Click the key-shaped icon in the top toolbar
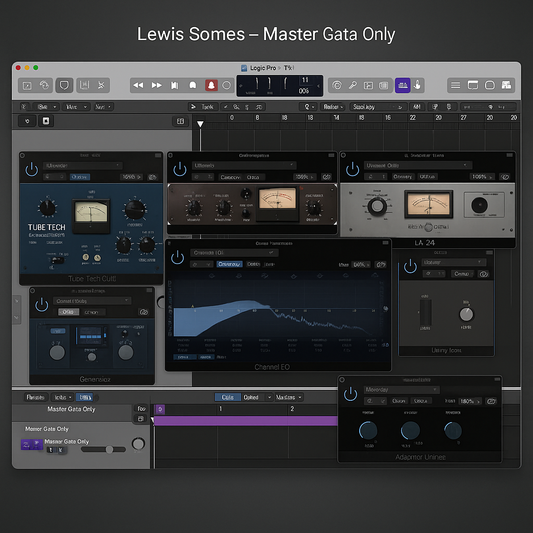Viewport: 533px width, 533px height. (x=353, y=85)
